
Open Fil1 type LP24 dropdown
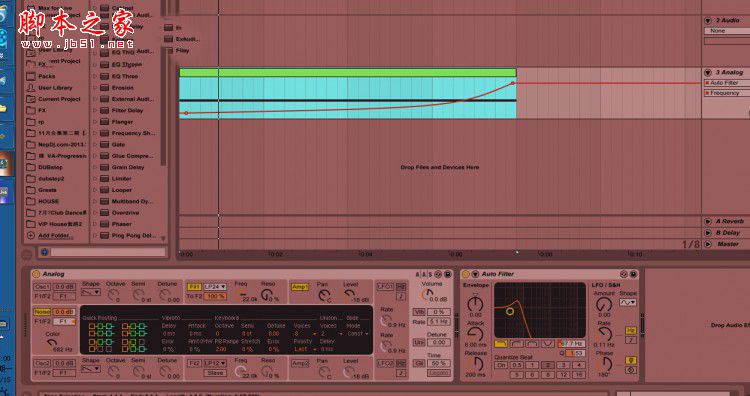(215, 286)
